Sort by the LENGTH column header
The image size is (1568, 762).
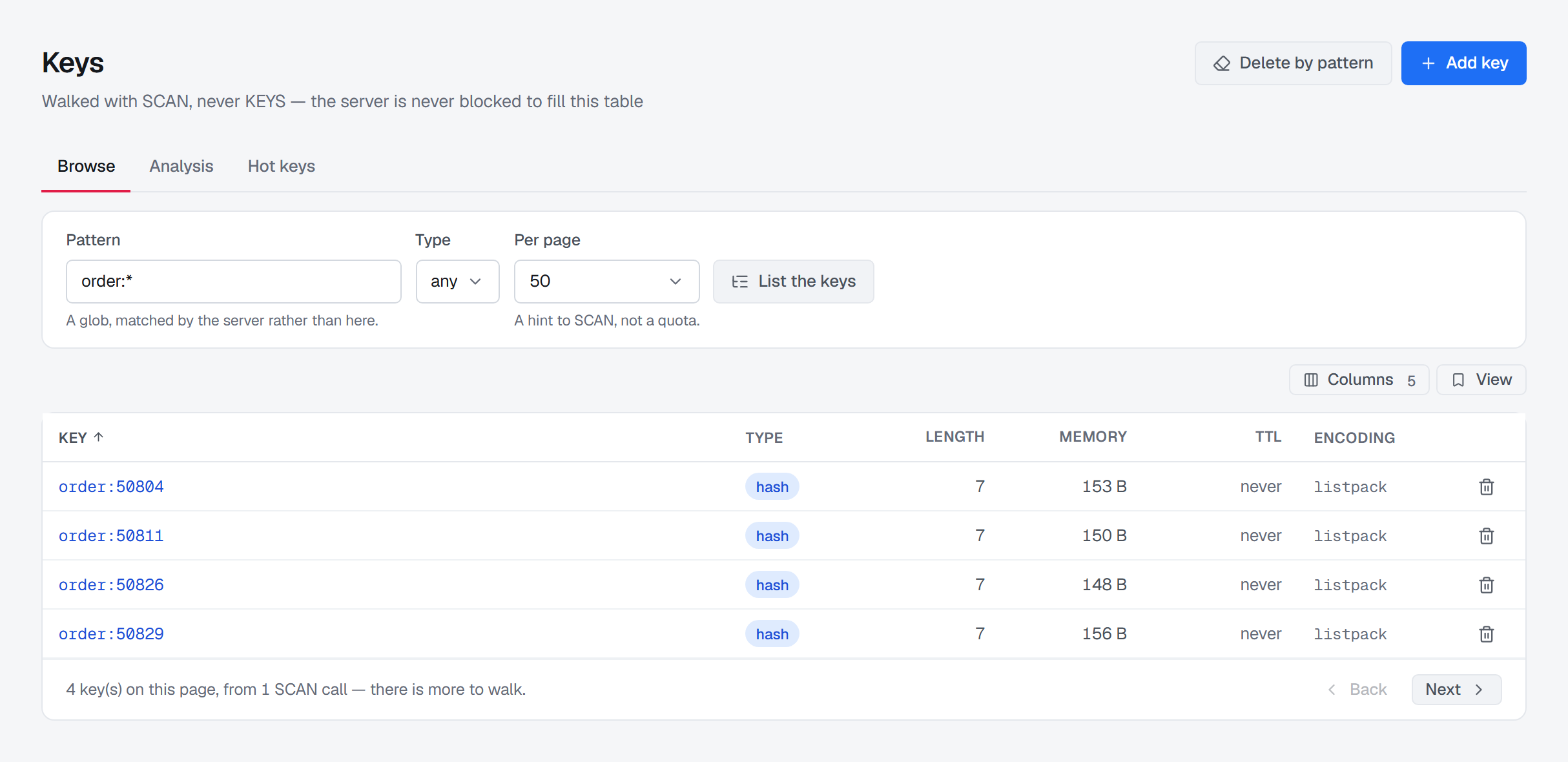coord(954,437)
